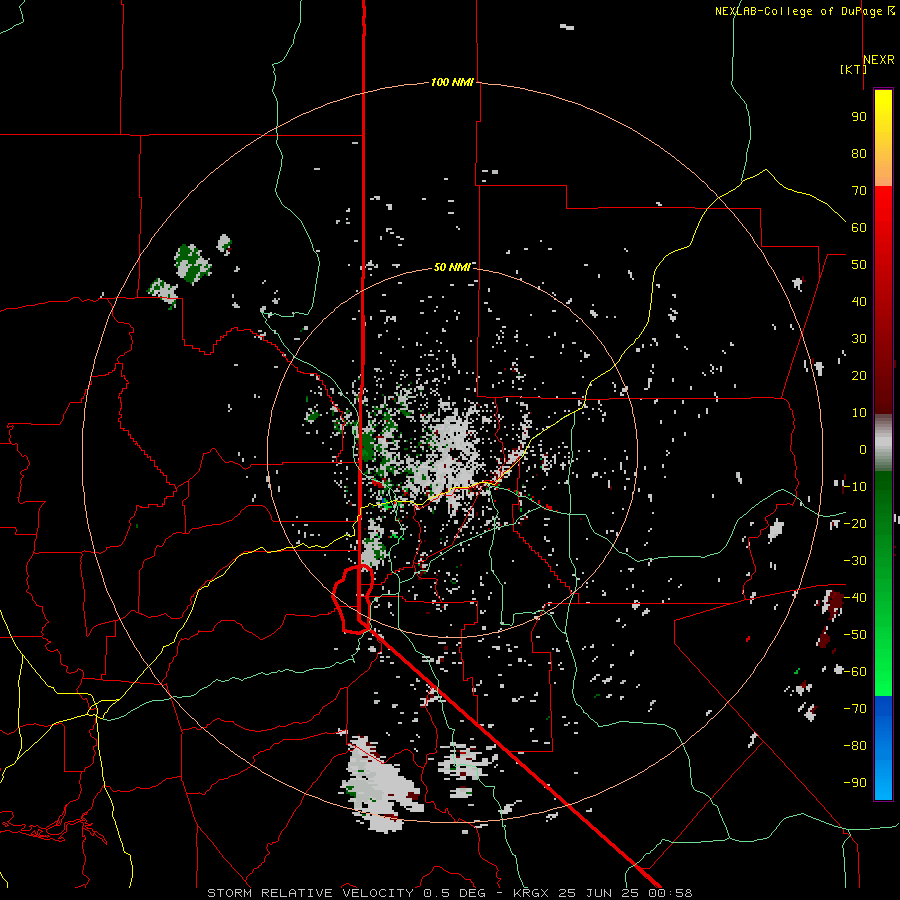Click the 20 value on velocity scale

859,376
